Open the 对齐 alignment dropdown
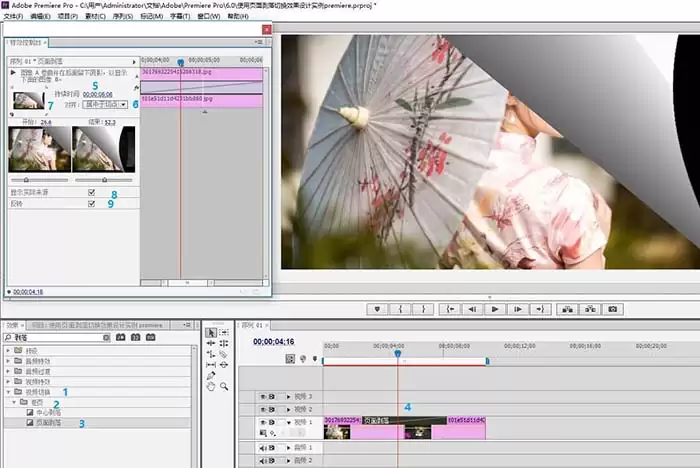The height and width of the screenshot is (468, 700). point(106,104)
